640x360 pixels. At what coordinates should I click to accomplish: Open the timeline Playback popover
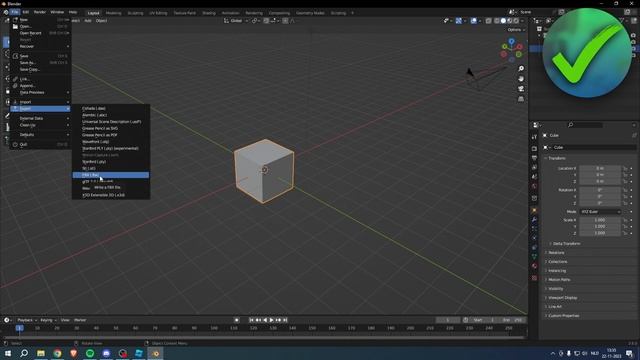click(x=27, y=320)
